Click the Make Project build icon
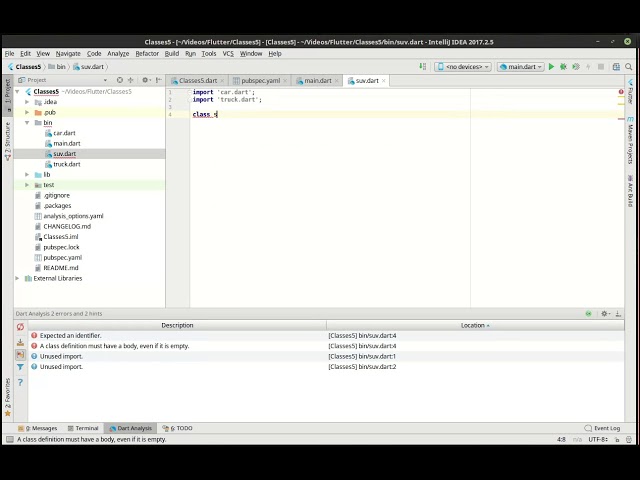The image size is (640, 480). [x=423, y=67]
